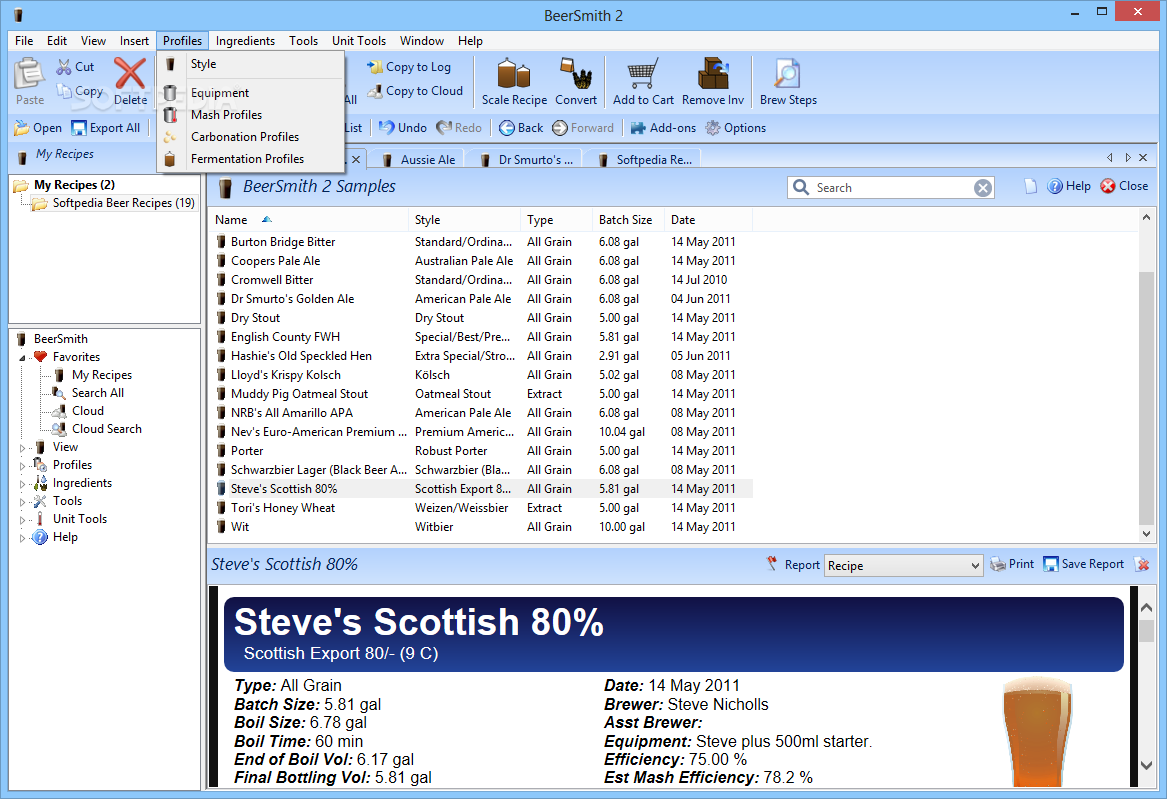Click the Help question mark icon
This screenshot has width=1167, height=799.
[1055, 186]
